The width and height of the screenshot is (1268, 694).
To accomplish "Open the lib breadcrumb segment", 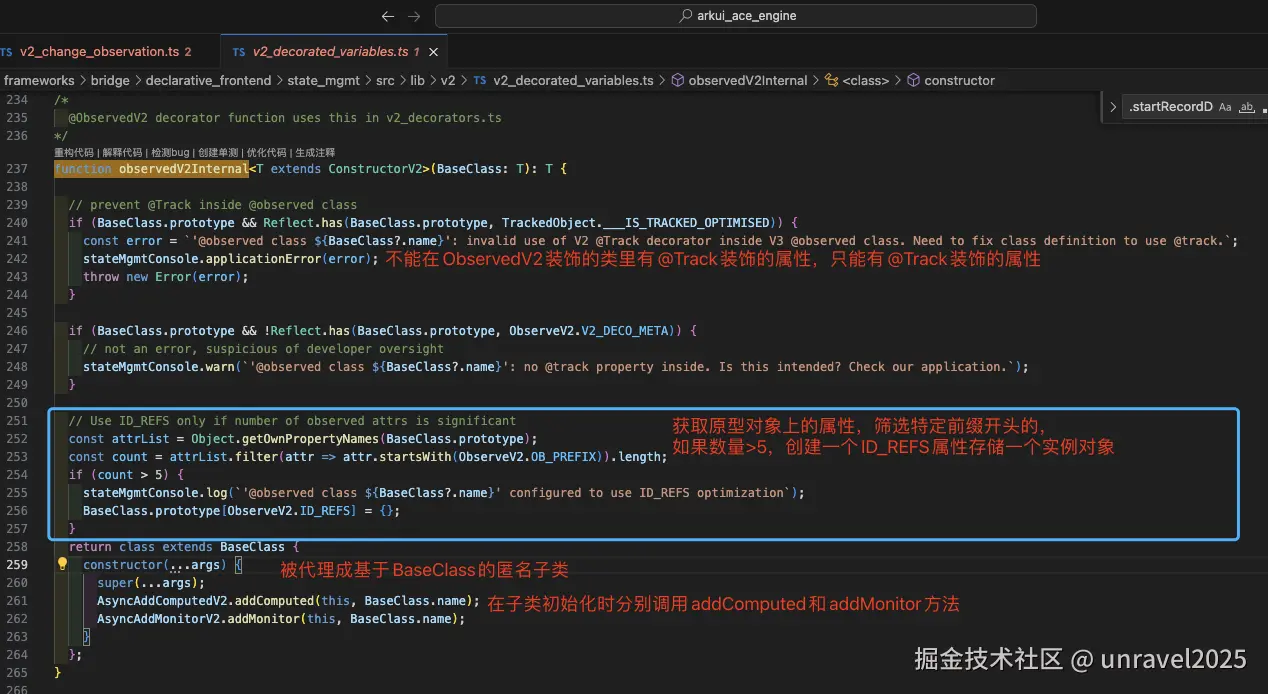I will [x=418, y=80].
